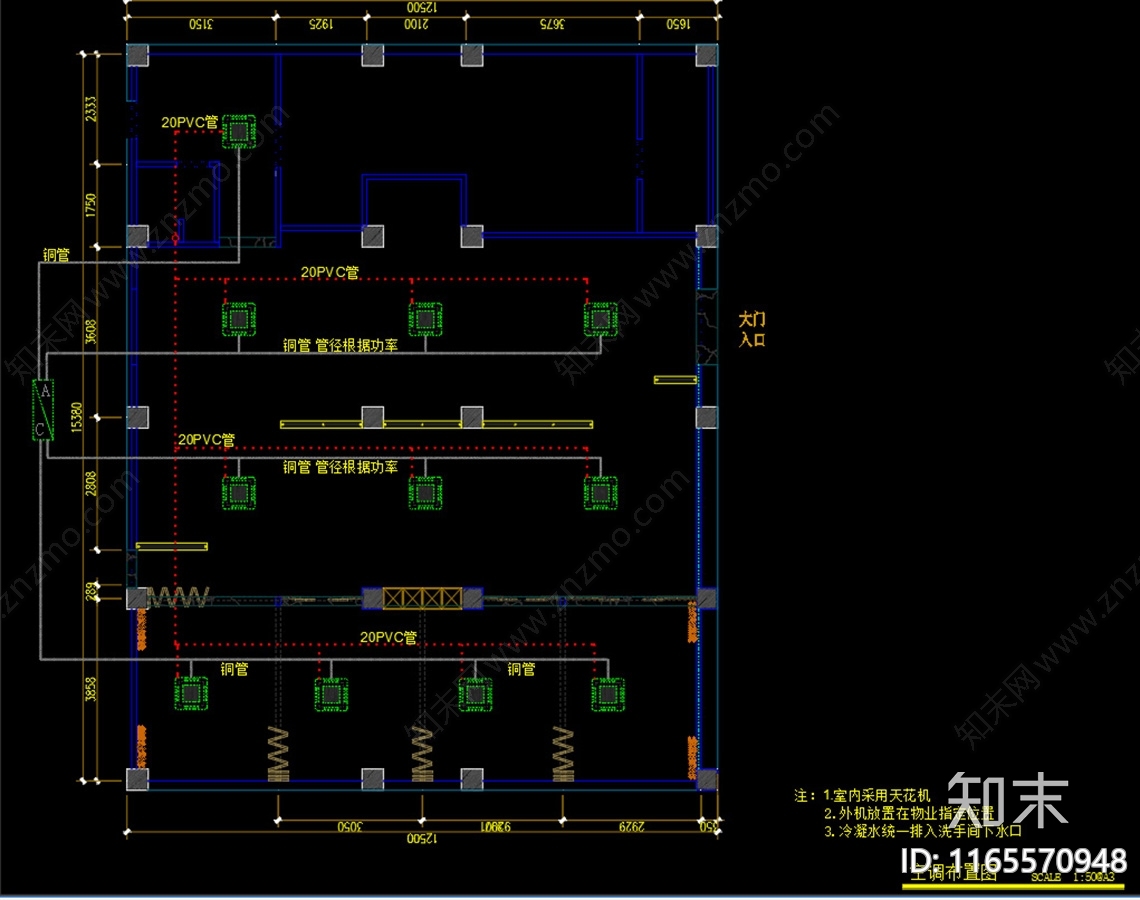Pick leftmost ceiling unit under upper 铜管 管径根据功率 line
1140x900 pixels.
pos(238,319)
